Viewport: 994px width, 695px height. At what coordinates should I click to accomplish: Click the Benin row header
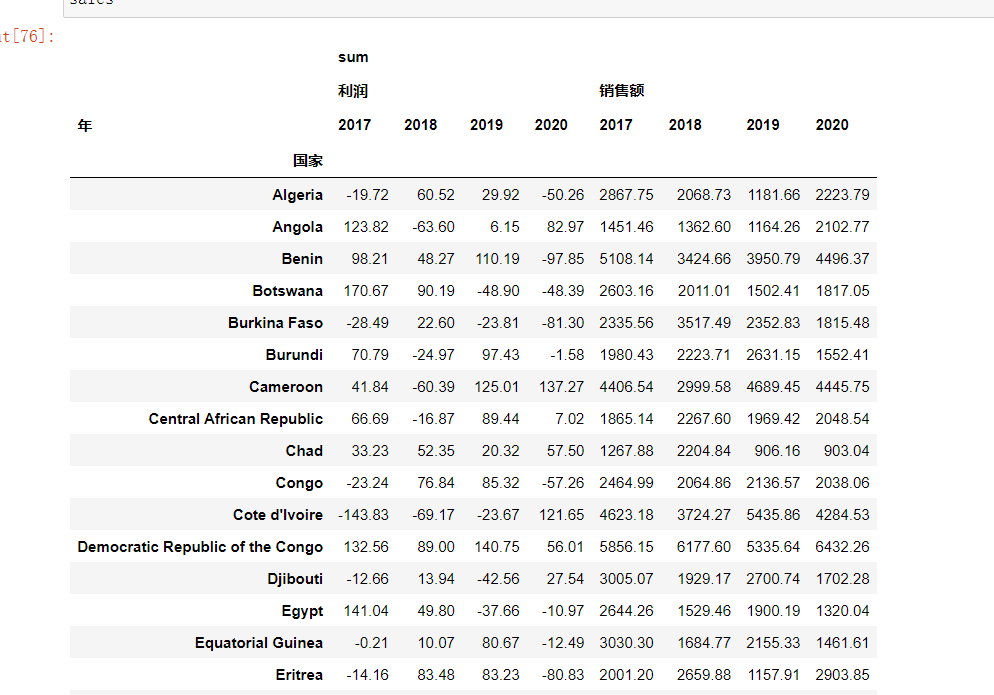[x=302, y=259]
